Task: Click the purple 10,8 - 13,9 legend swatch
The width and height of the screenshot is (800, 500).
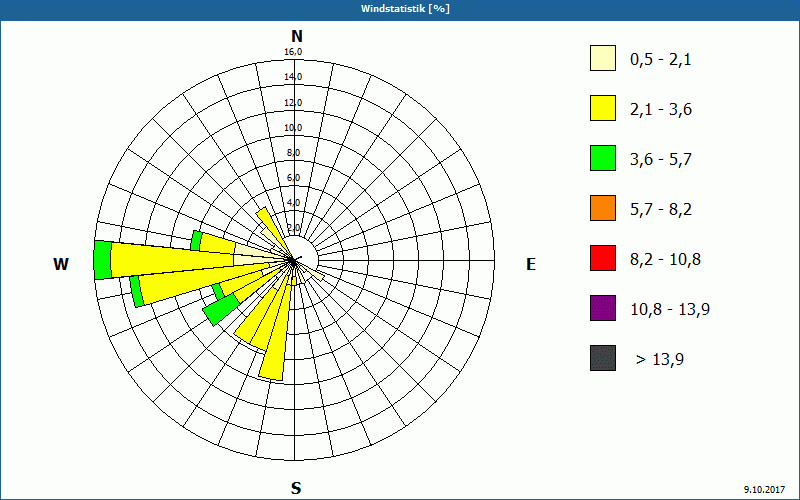Action: (x=603, y=308)
